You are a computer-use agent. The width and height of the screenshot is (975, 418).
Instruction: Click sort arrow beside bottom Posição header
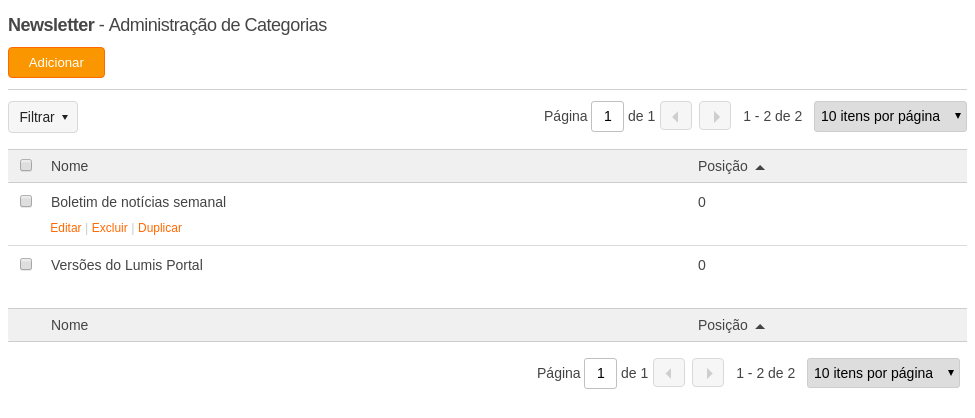[760, 326]
